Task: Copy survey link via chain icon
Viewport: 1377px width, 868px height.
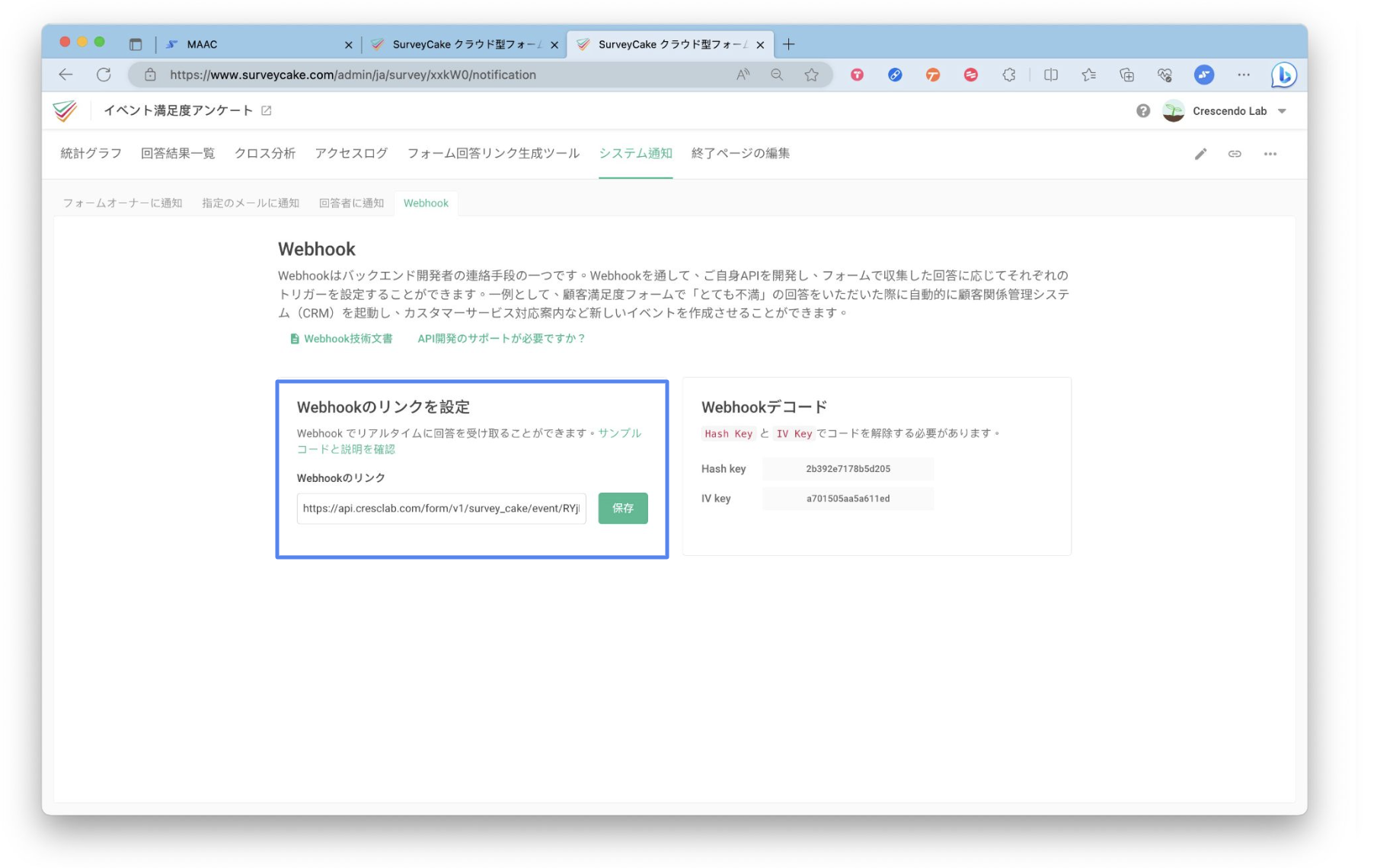Action: 1235,154
